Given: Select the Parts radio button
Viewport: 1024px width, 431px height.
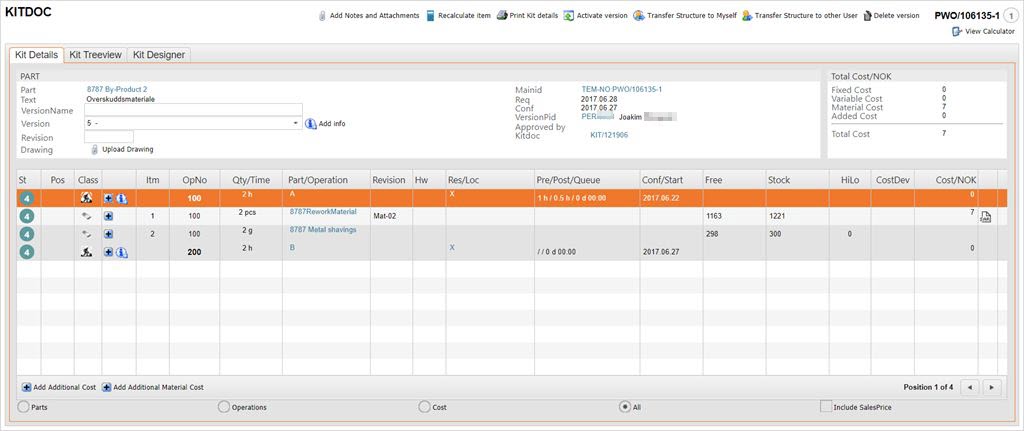Looking at the screenshot, I should [x=23, y=407].
